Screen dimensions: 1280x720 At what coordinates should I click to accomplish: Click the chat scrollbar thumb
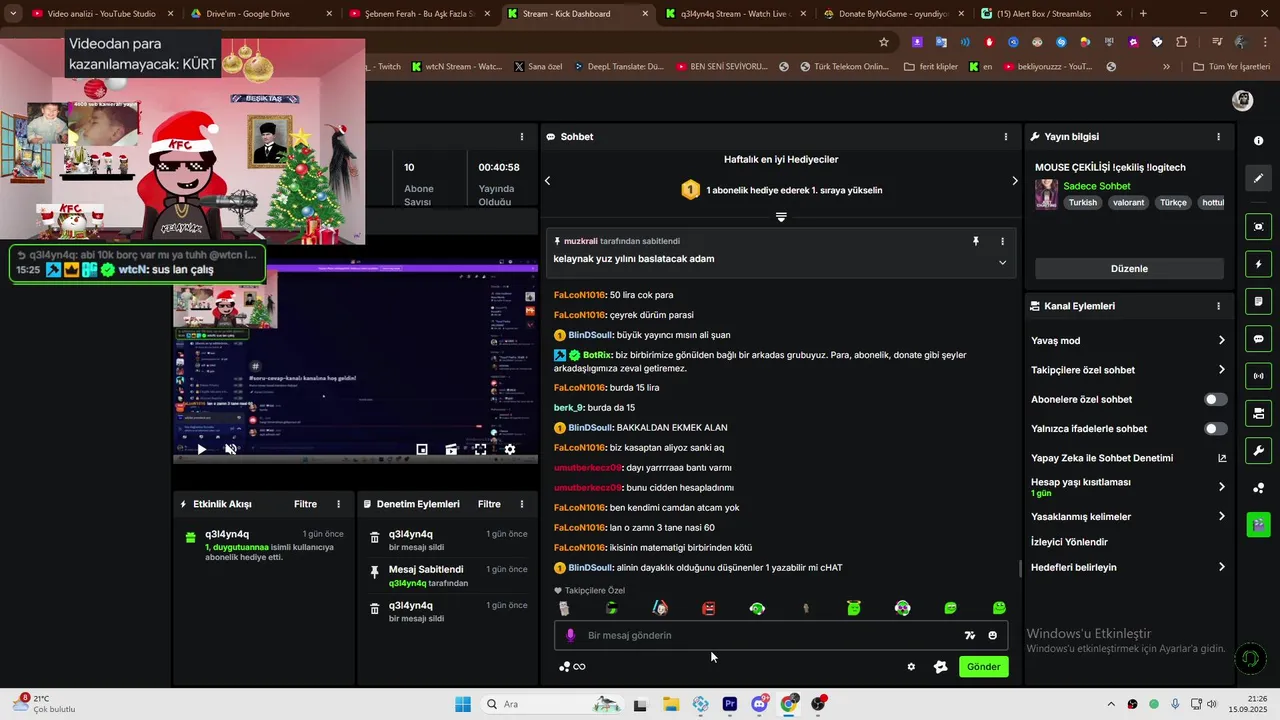[1020, 569]
